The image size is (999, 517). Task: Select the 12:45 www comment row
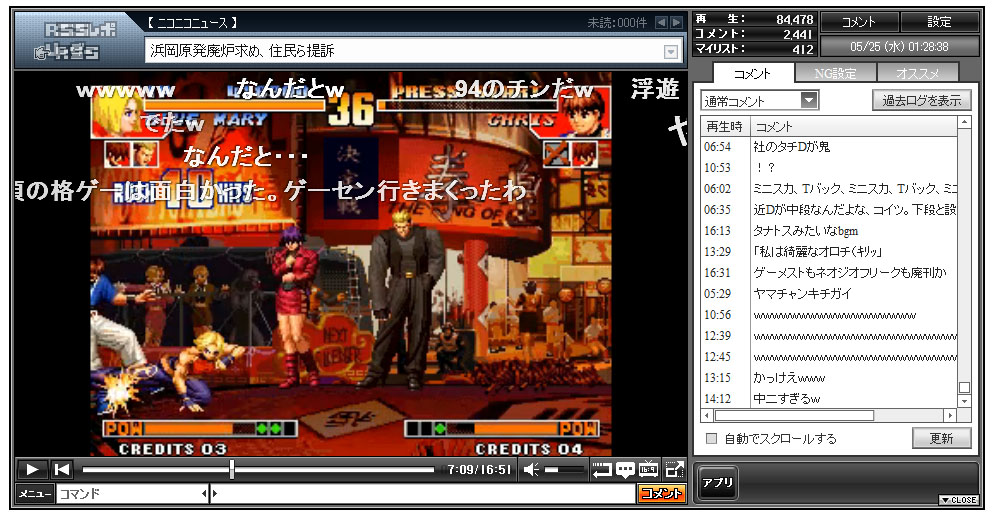pos(829,357)
